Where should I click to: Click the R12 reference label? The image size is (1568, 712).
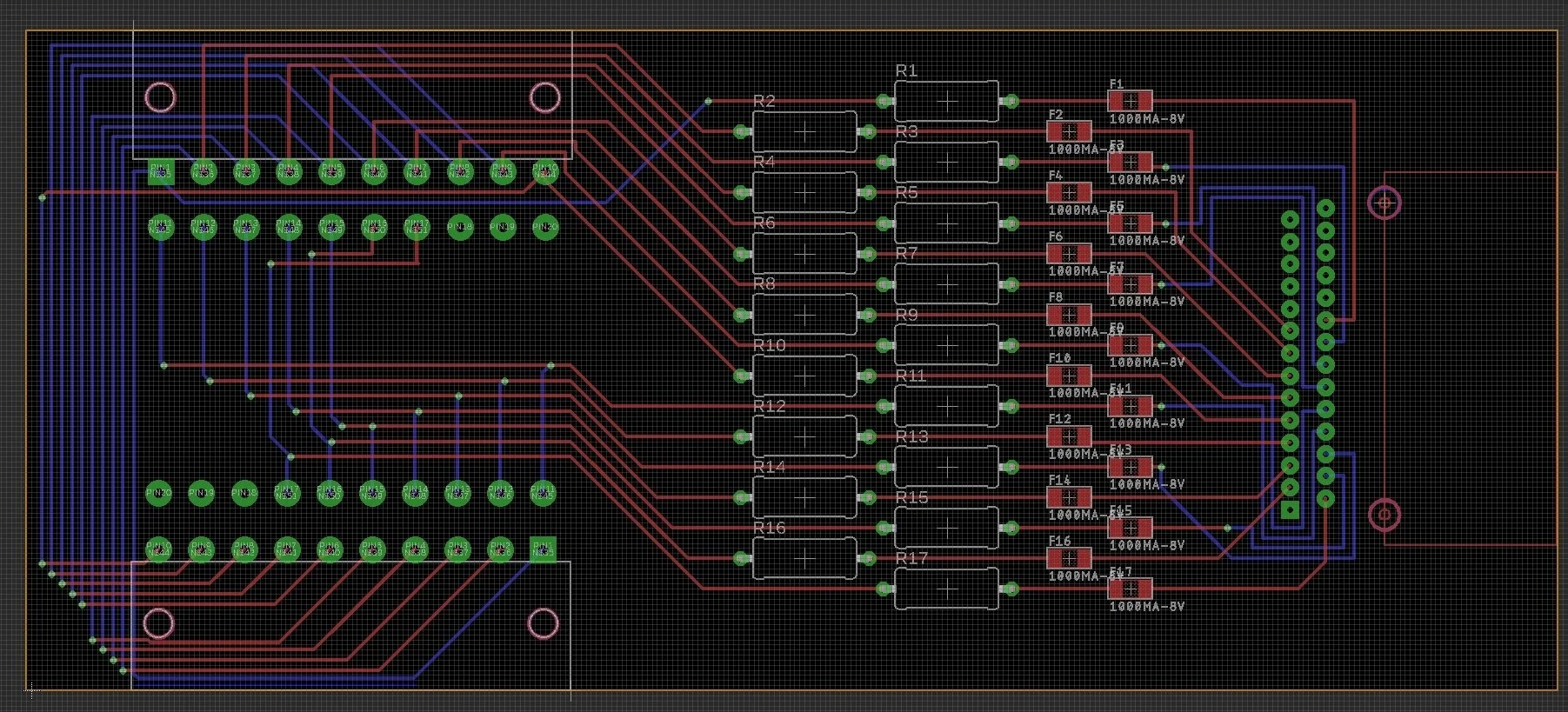coord(769,406)
